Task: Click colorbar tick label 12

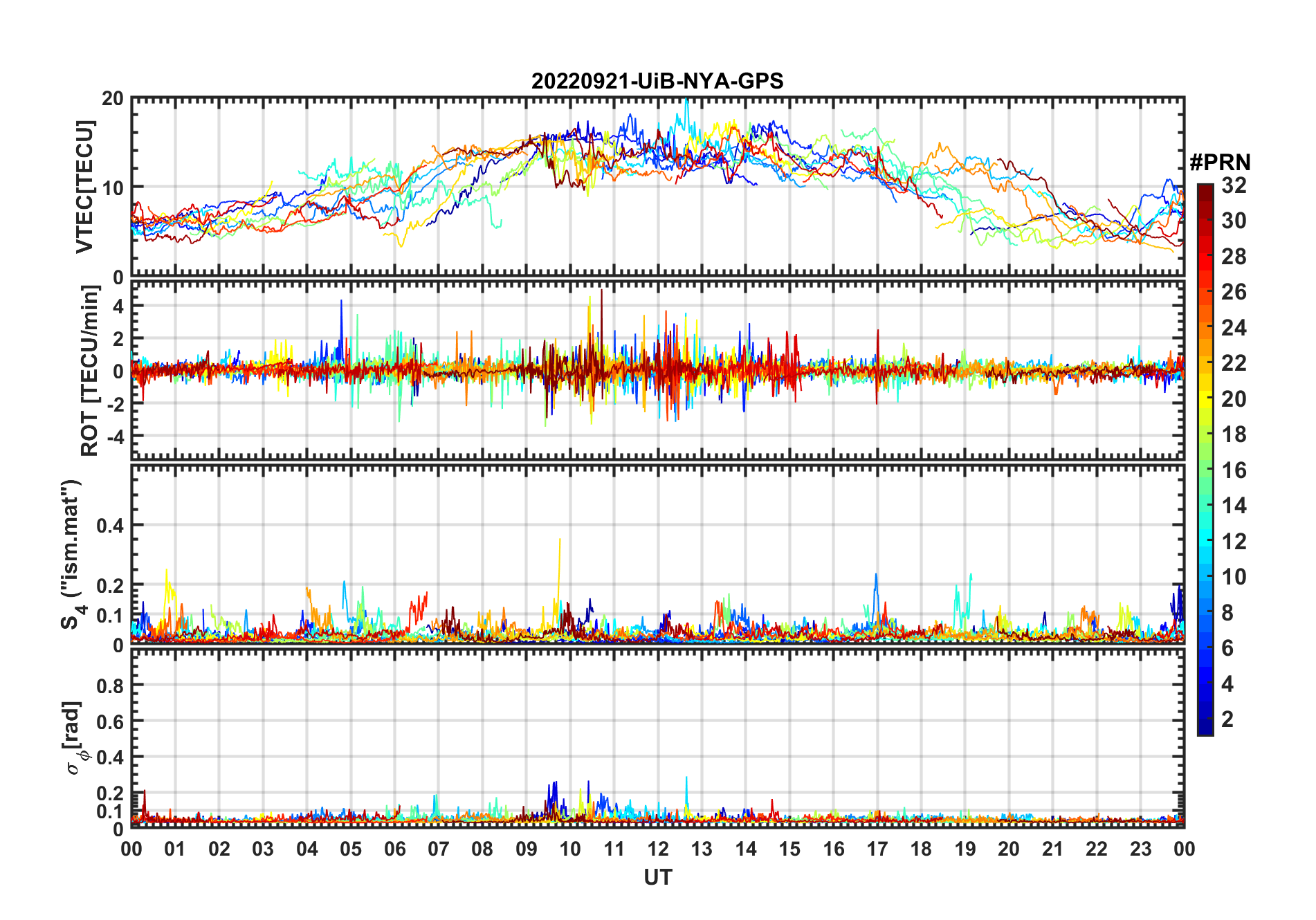Action: pyautogui.click(x=1234, y=542)
